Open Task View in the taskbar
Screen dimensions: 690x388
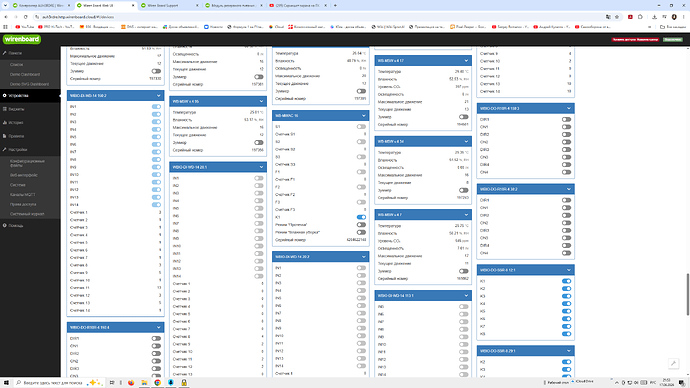point(112,383)
